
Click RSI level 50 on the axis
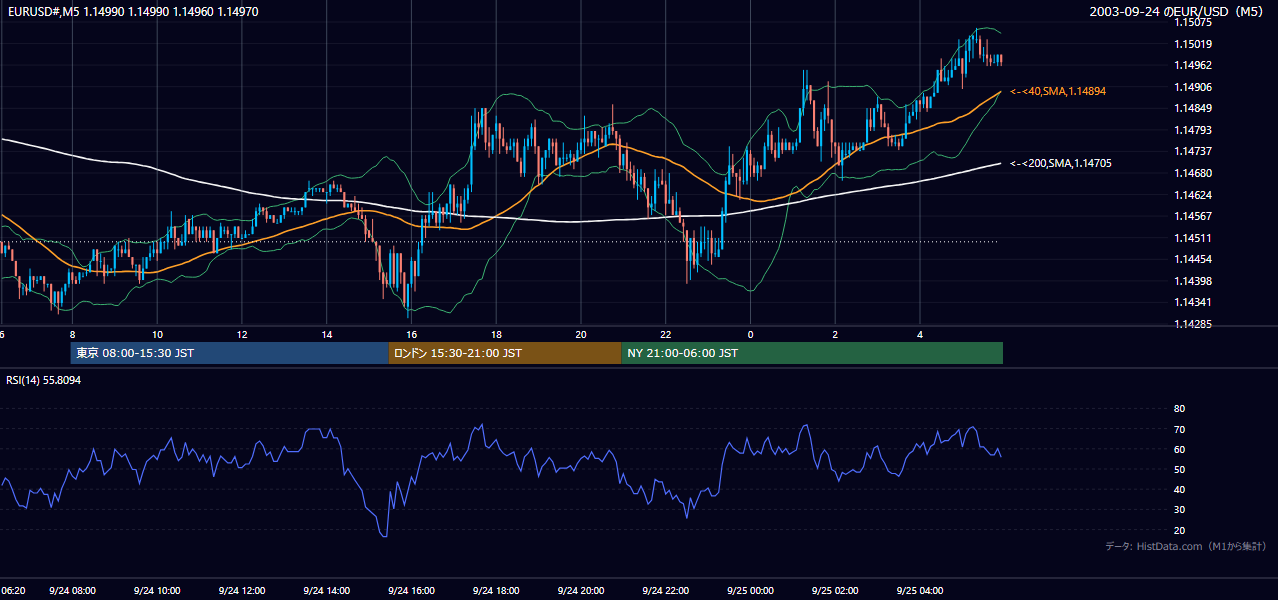point(1179,469)
